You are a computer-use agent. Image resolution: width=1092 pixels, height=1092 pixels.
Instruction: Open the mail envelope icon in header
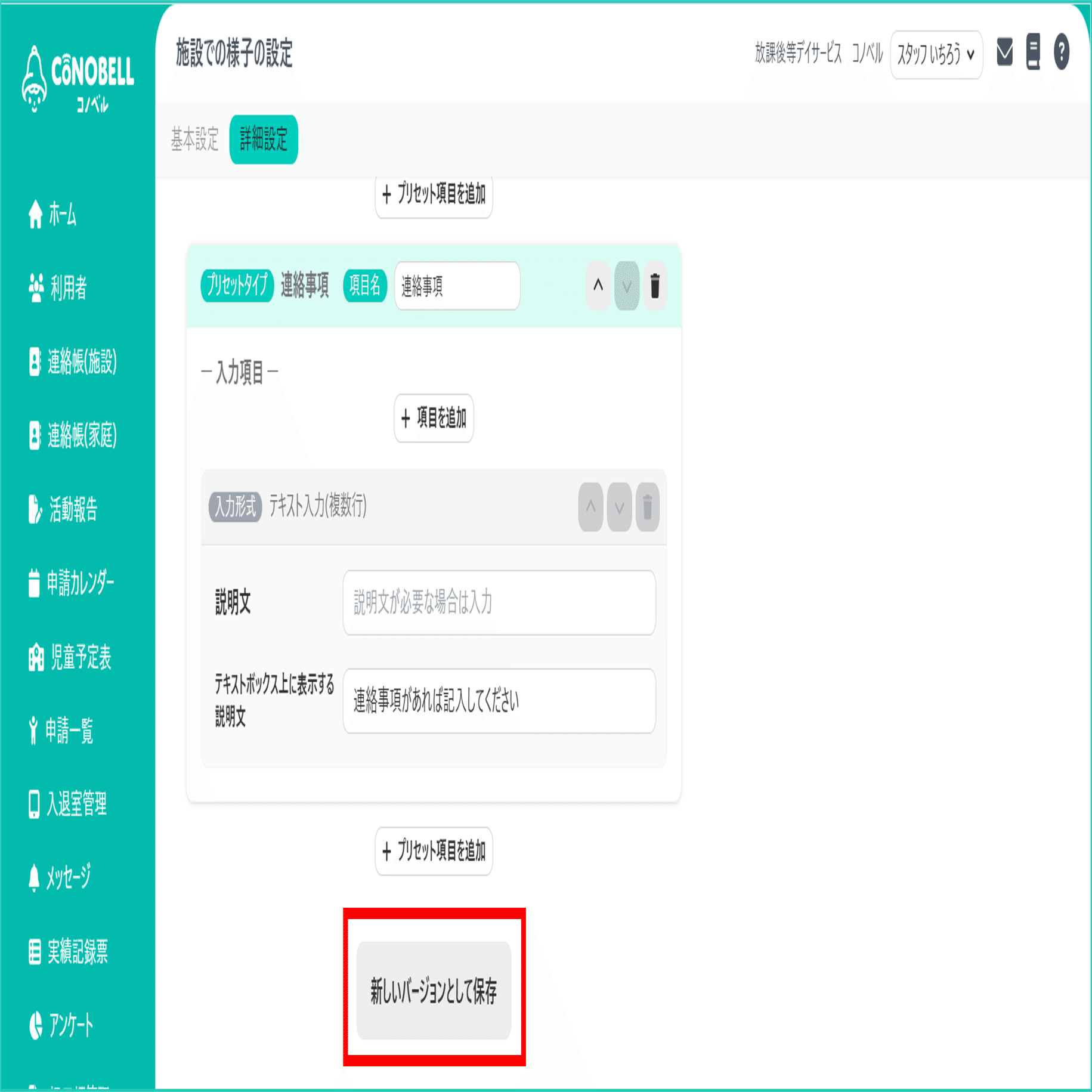[1004, 52]
